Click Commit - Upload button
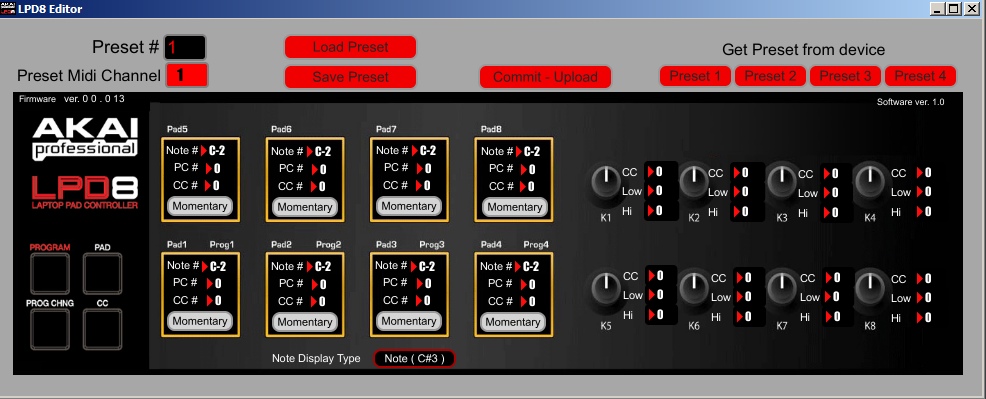986x399 pixels. click(545, 77)
